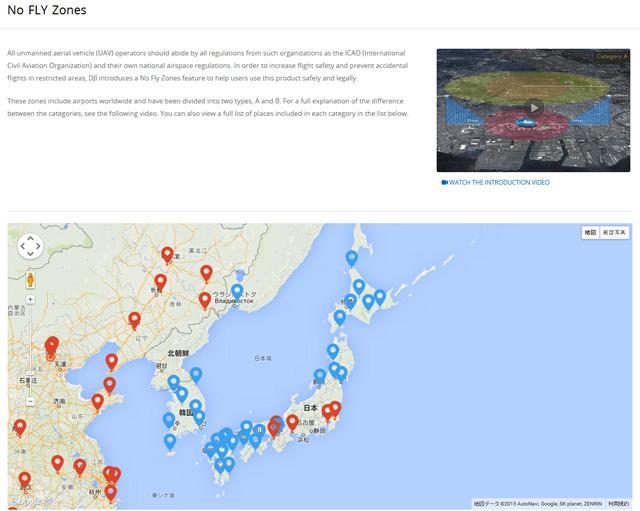Select the red marker above 遼寧 label

[134, 320]
